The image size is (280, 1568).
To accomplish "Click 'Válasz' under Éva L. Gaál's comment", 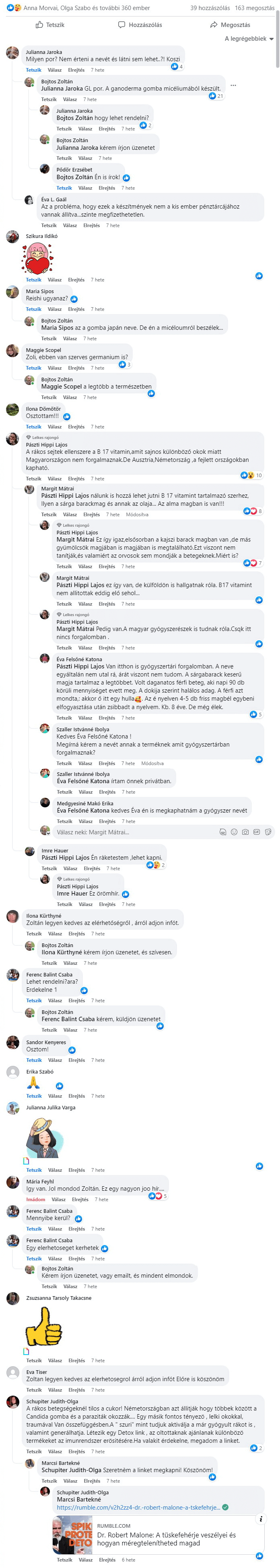I will pyautogui.click(x=70, y=225).
